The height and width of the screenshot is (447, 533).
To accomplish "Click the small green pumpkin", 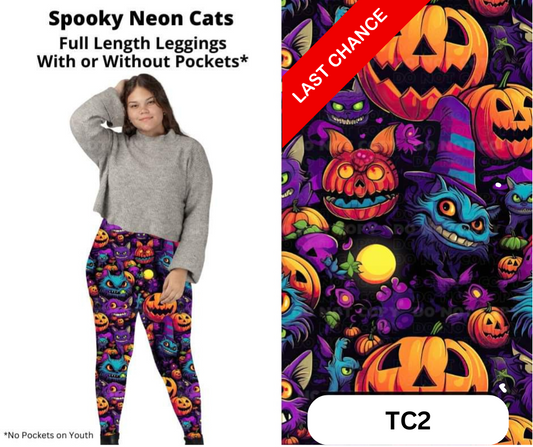I will coord(513,241).
